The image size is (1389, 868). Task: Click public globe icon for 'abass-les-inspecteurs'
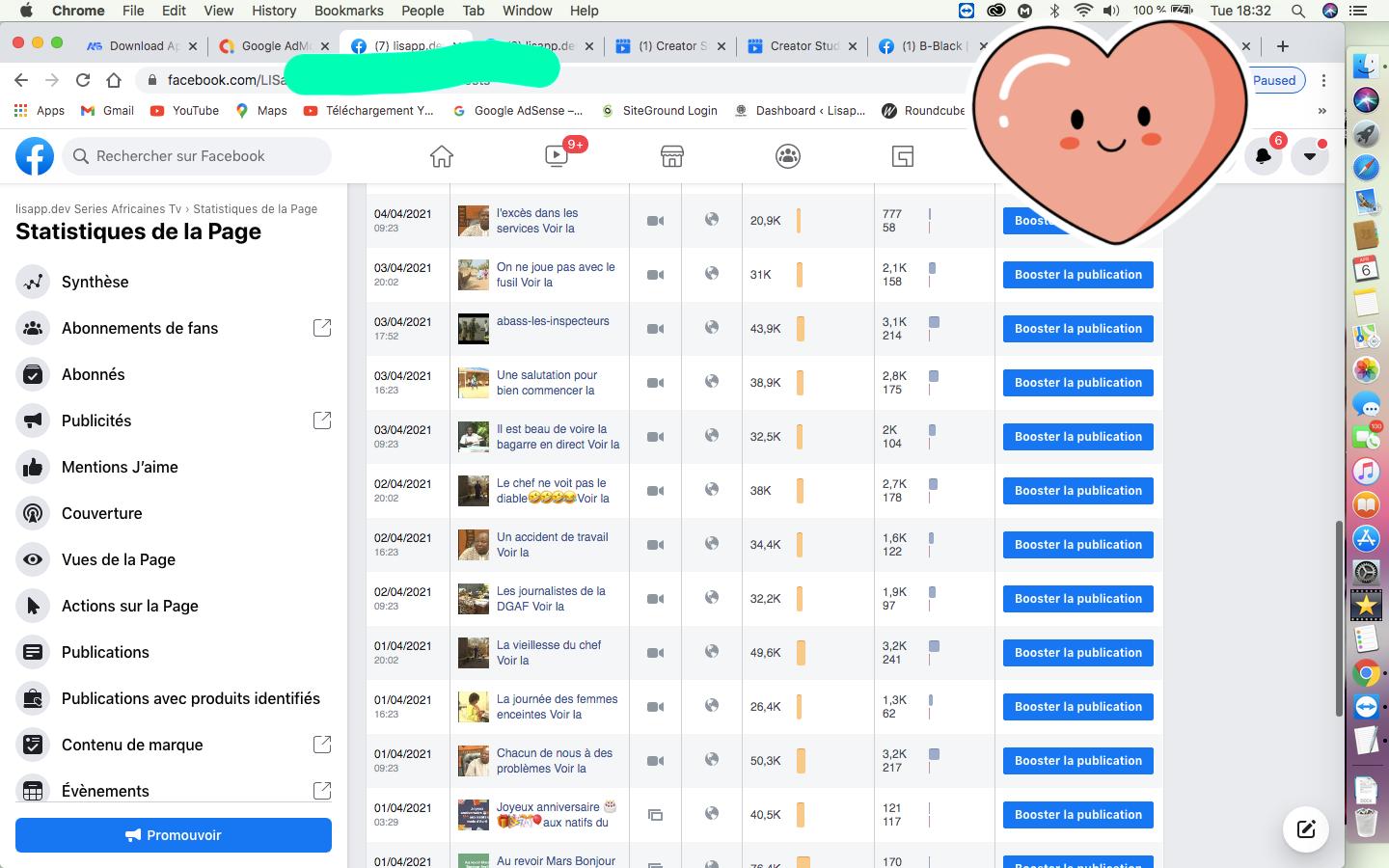(712, 327)
